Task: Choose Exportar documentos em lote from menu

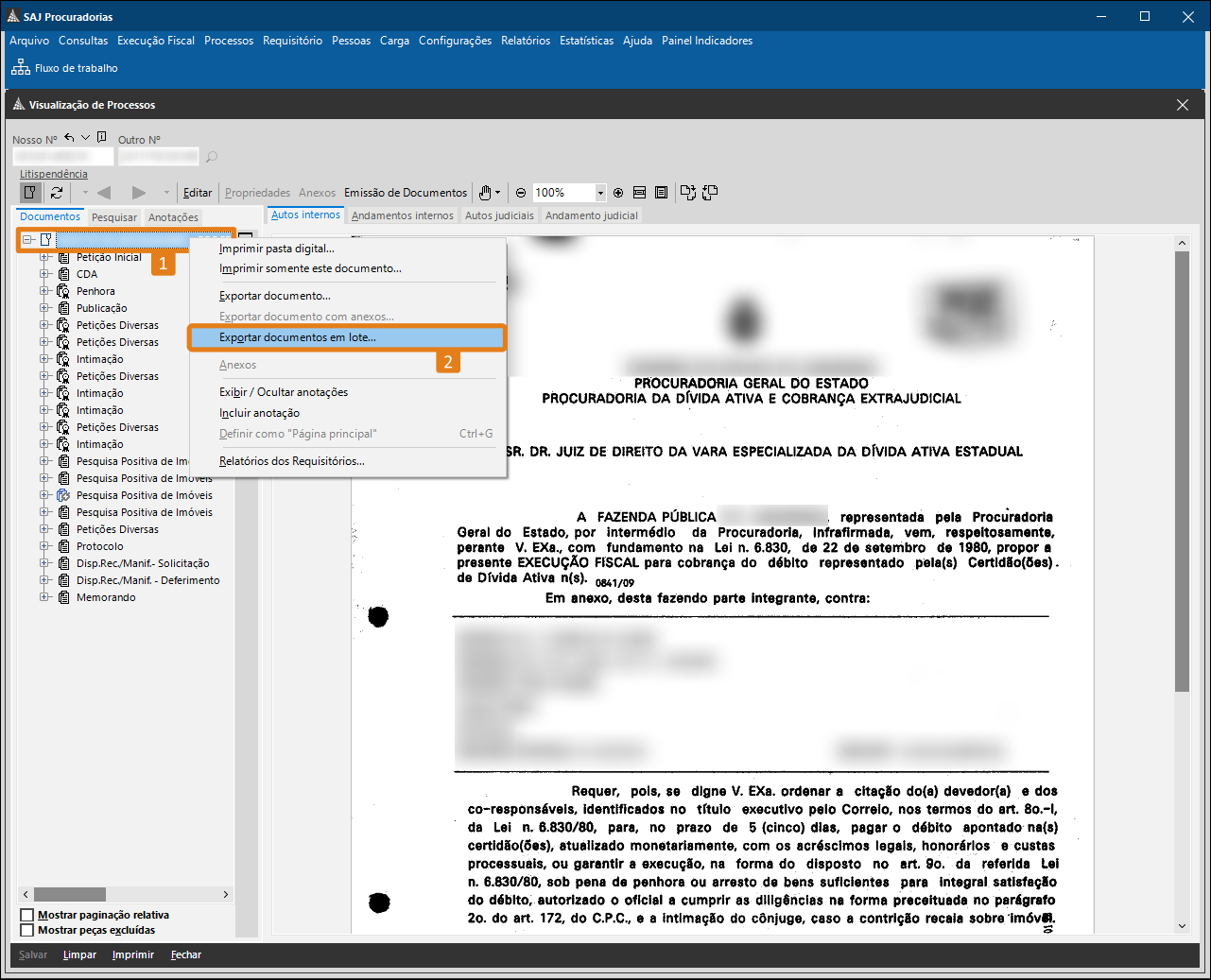Action: click(298, 337)
